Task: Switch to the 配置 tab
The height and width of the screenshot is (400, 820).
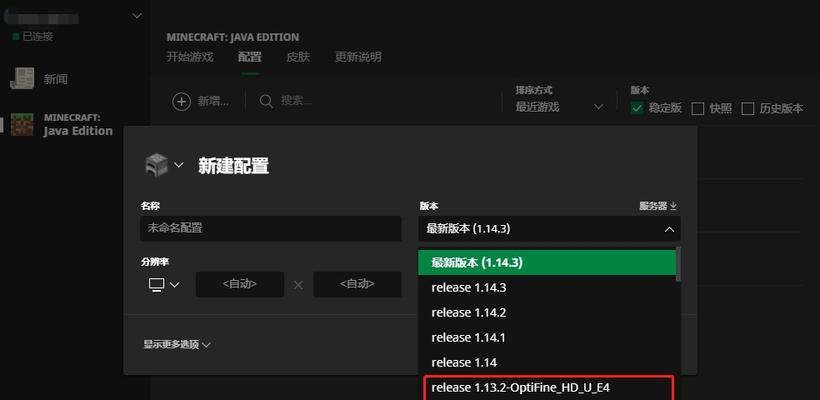Action: click(250, 56)
